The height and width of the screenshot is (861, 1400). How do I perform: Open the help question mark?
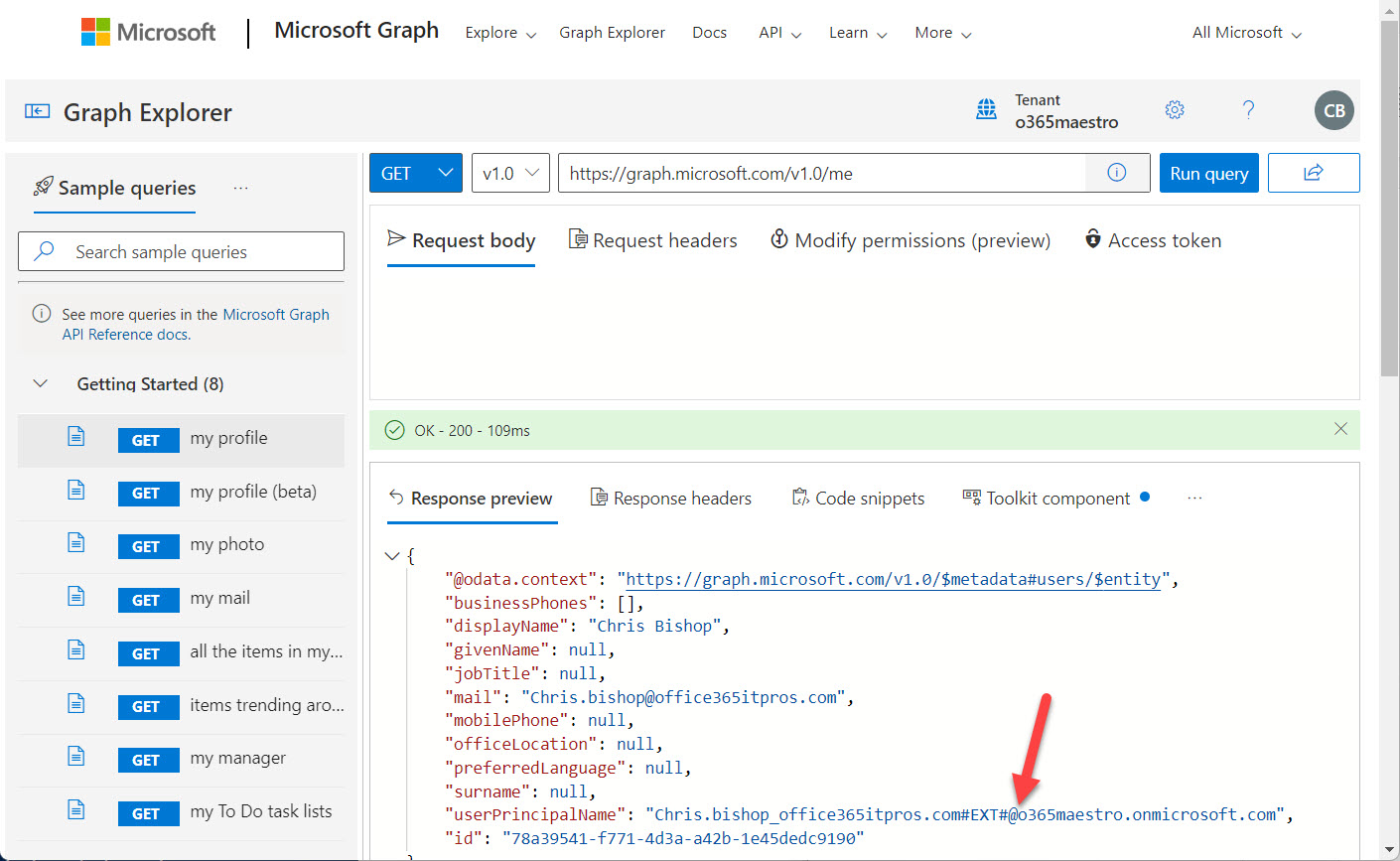tap(1248, 109)
